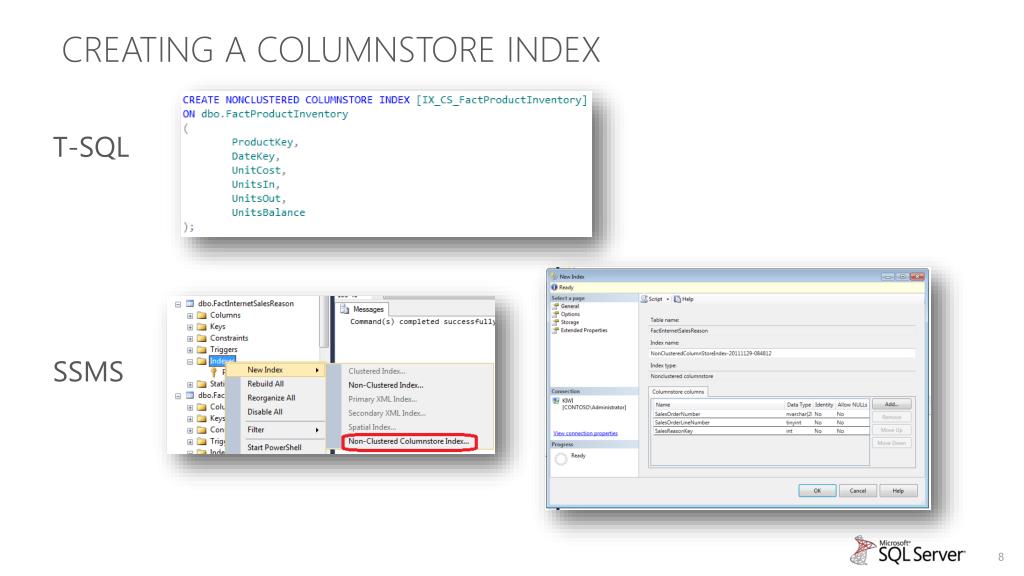Select Primary XML Index... in submenu
Screen dimensions: 1024x576
click(x=383, y=399)
